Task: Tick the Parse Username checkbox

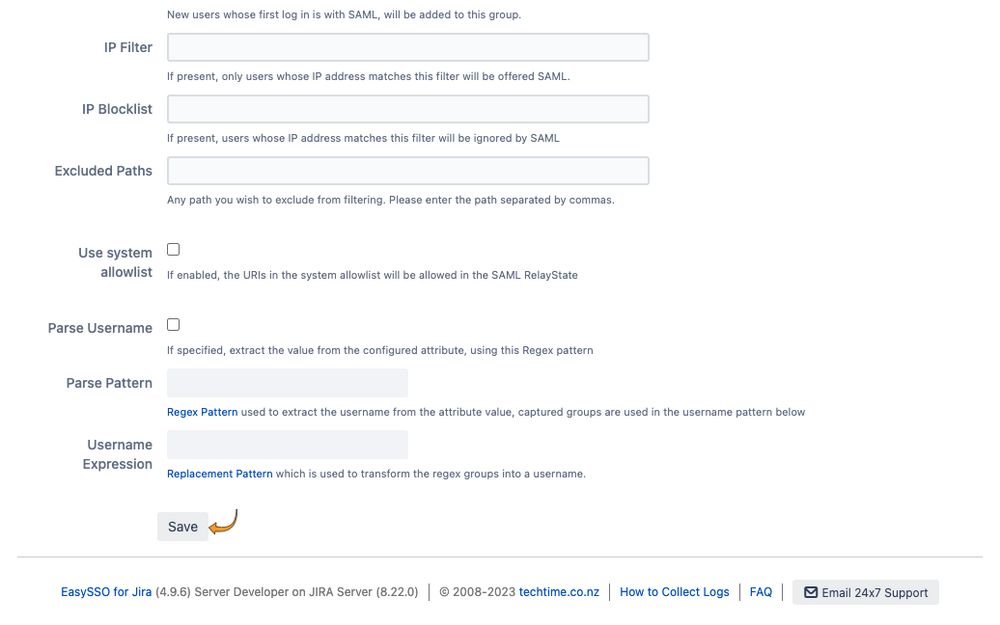Action: pyautogui.click(x=173, y=325)
